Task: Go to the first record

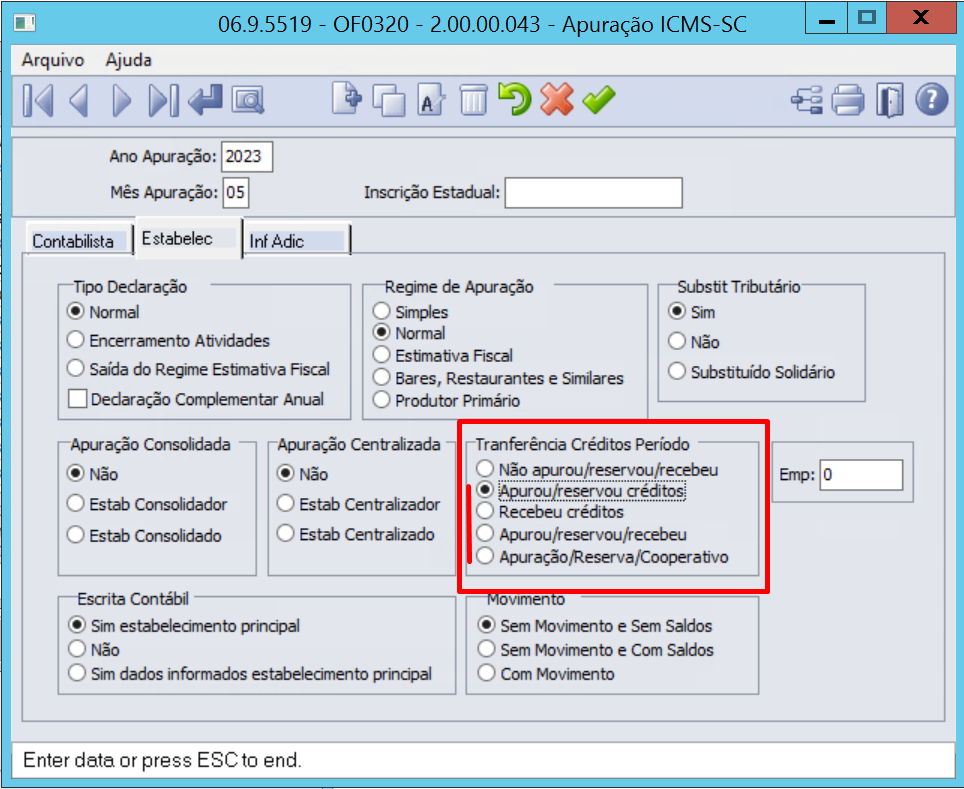Action: [37, 100]
